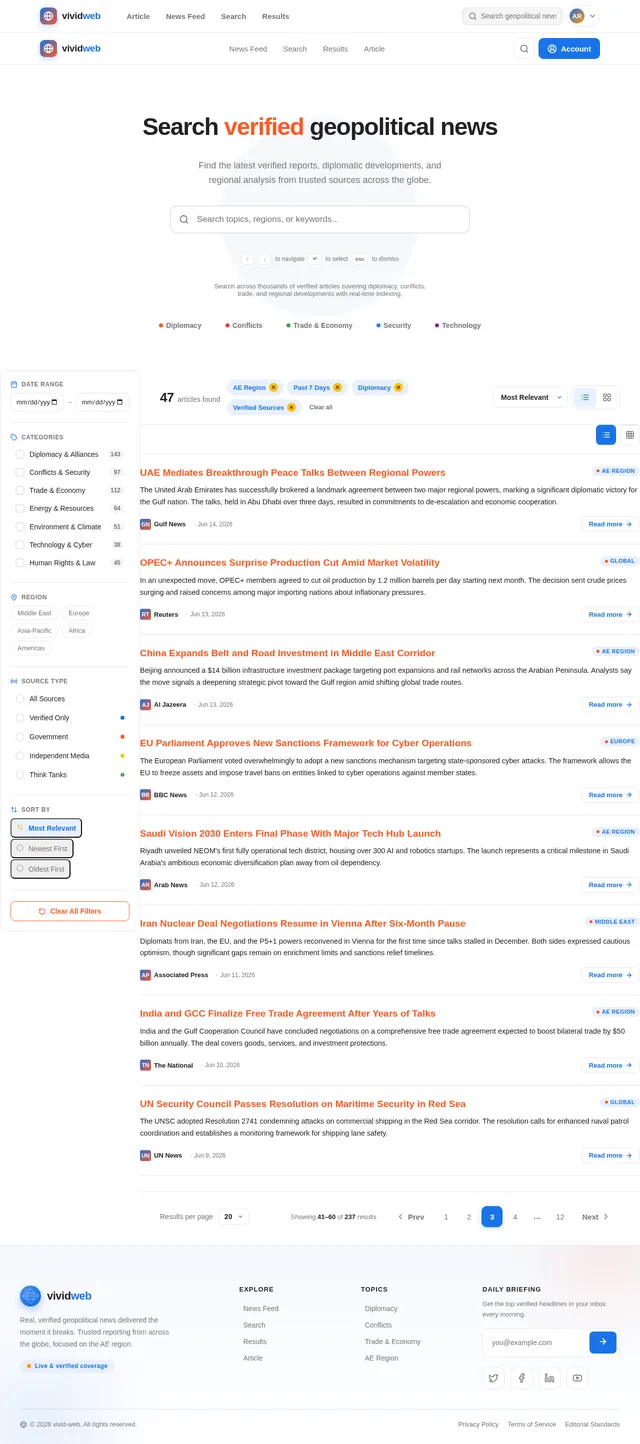
Task: Check the Environment & Climate category
Action: click(20, 526)
